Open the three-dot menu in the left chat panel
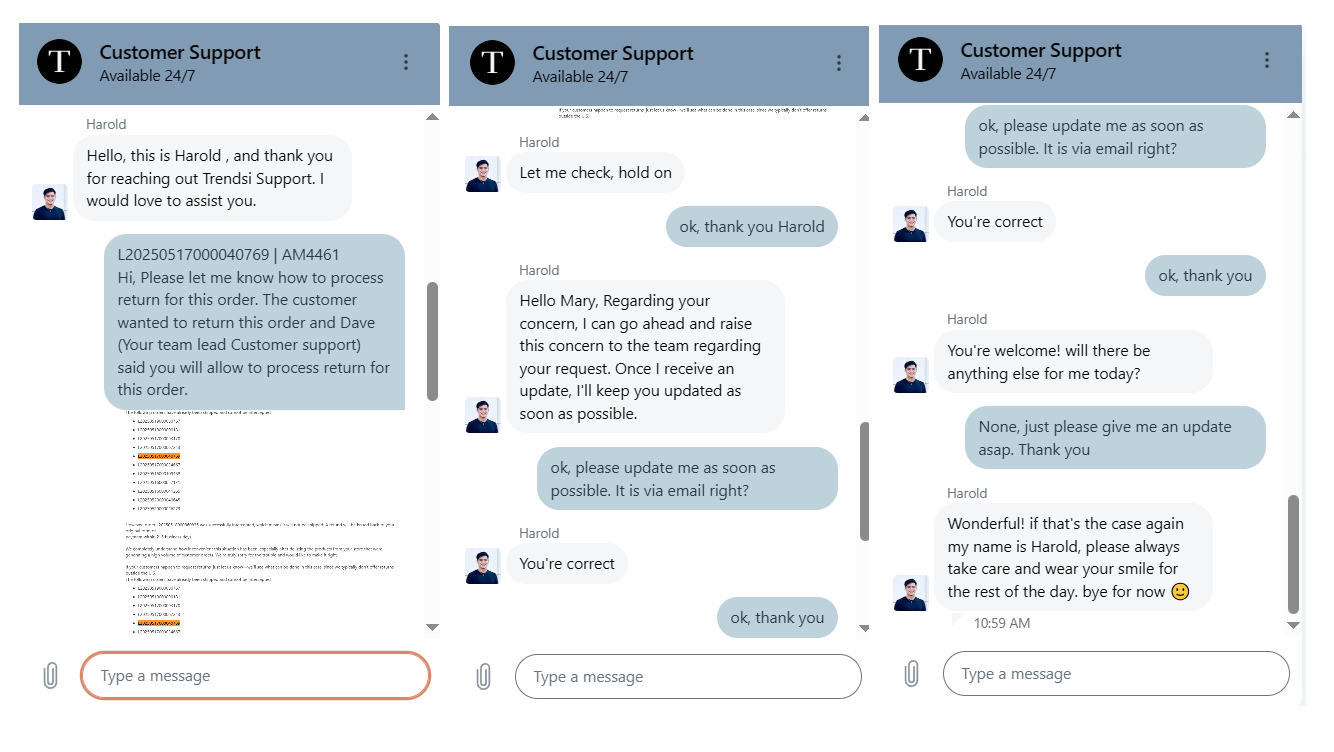The width and height of the screenshot is (1334, 752). [x=406, y=62]
